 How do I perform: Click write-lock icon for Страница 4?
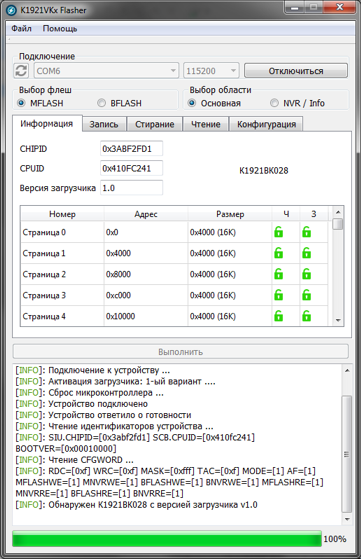(x=306, y=316)
